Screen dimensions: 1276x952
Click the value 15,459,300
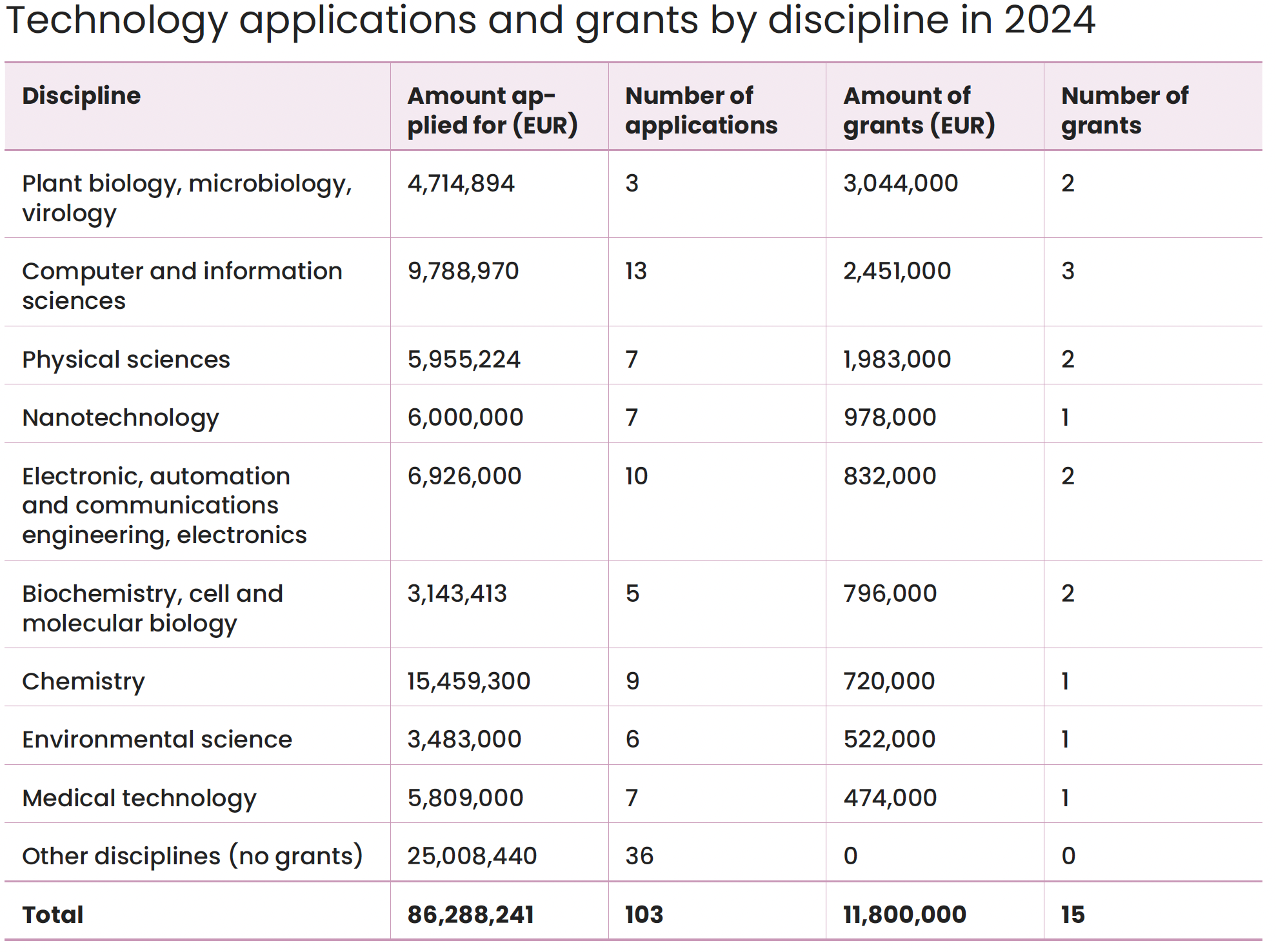pos(468,682)
